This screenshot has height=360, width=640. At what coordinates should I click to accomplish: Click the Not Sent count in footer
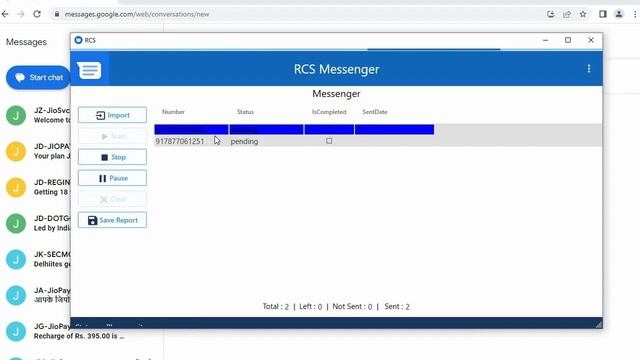pos(352,307)
